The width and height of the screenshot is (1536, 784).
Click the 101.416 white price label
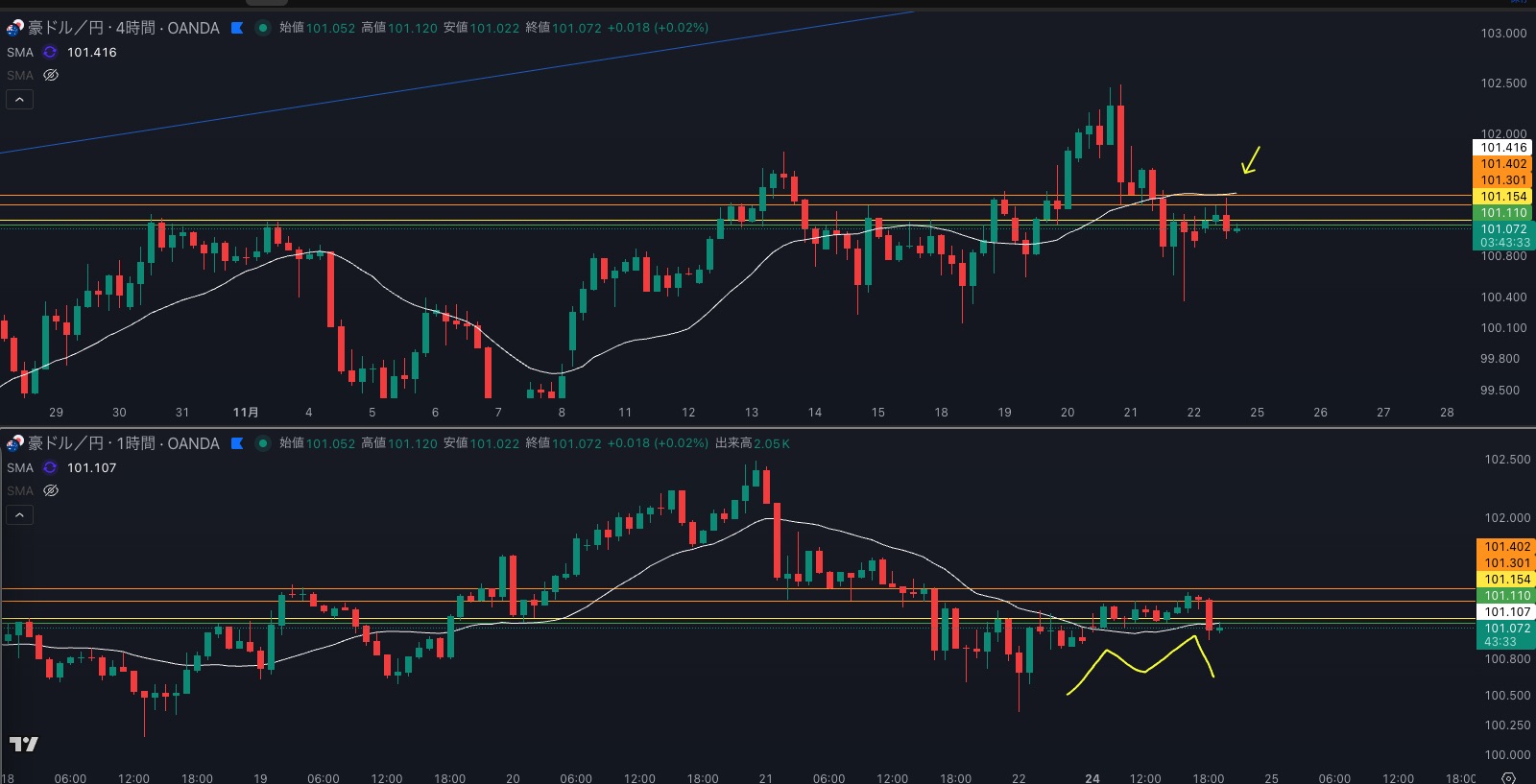[x=1502, y=148]
